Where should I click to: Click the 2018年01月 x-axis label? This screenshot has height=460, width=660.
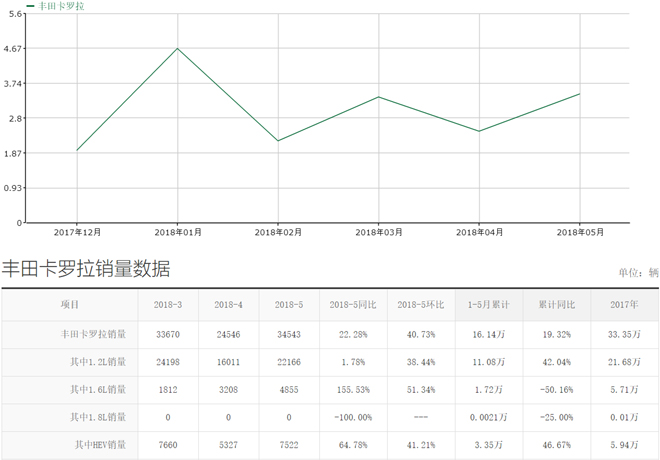click(x=178, y=232)
